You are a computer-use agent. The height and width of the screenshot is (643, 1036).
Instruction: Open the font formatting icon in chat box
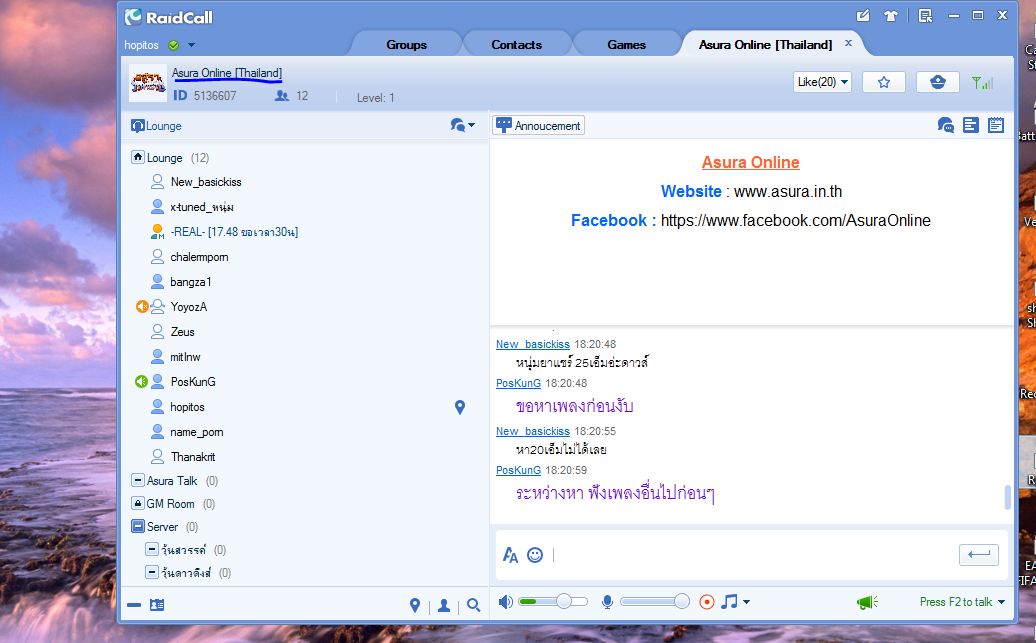point(510,555)
